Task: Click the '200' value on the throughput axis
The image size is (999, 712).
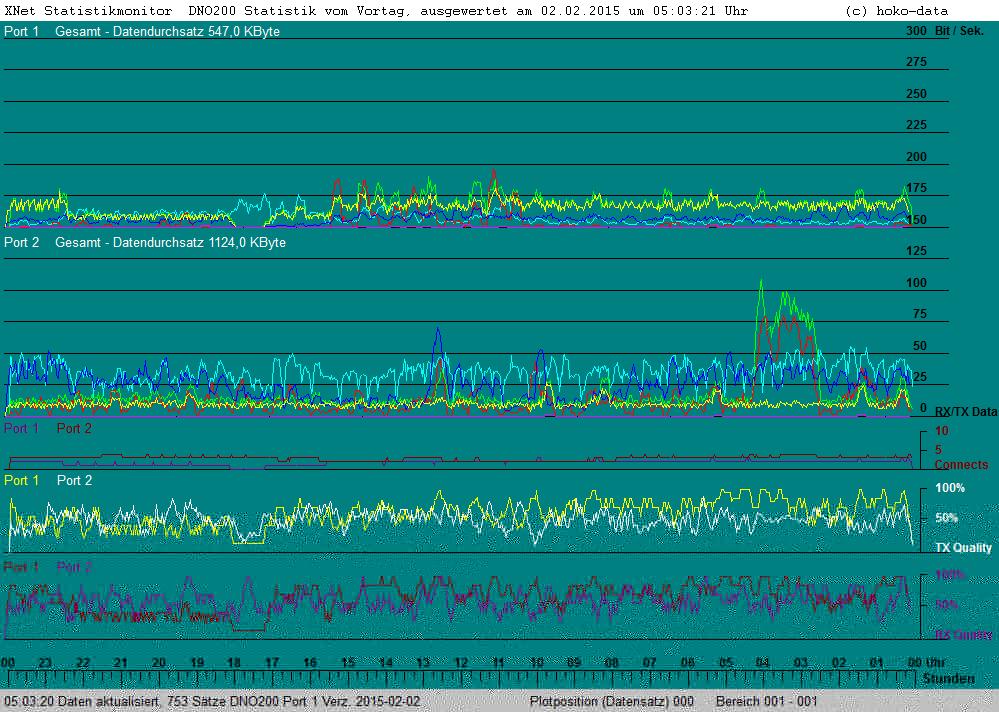Action: [x=916, y=157]
